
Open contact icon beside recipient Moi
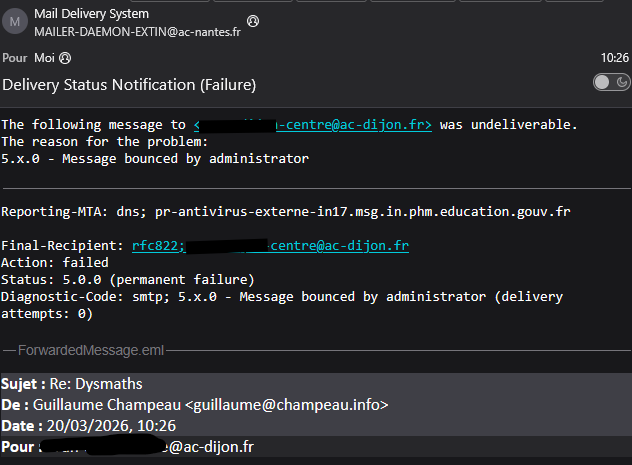point(65,58)
